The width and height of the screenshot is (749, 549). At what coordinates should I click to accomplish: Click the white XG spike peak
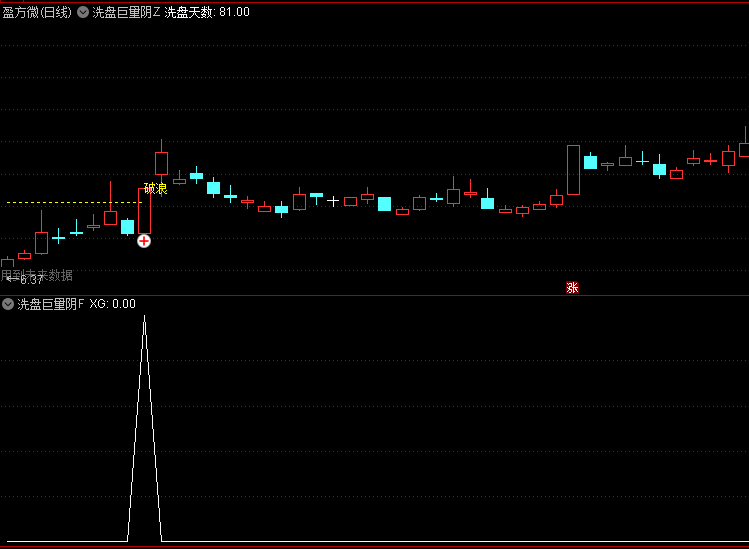(x=145, y=318)
